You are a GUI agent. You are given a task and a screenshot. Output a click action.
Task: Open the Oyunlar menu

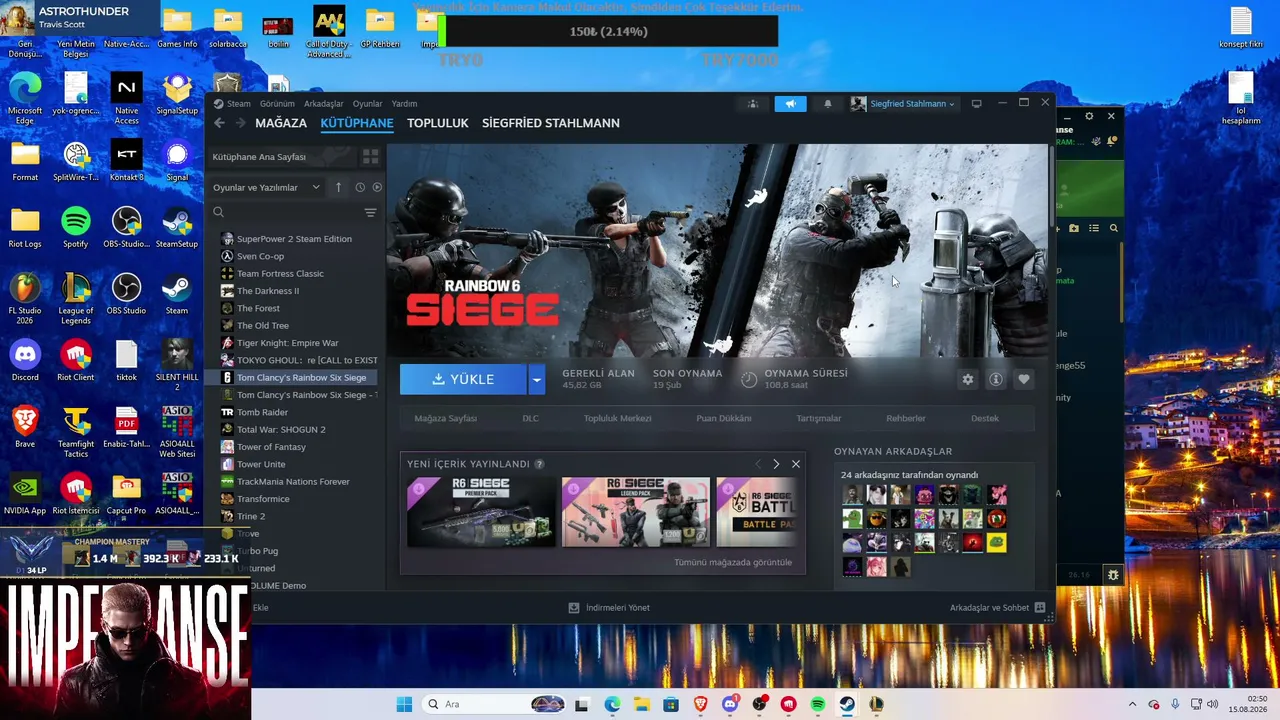[x=367, y=103]
